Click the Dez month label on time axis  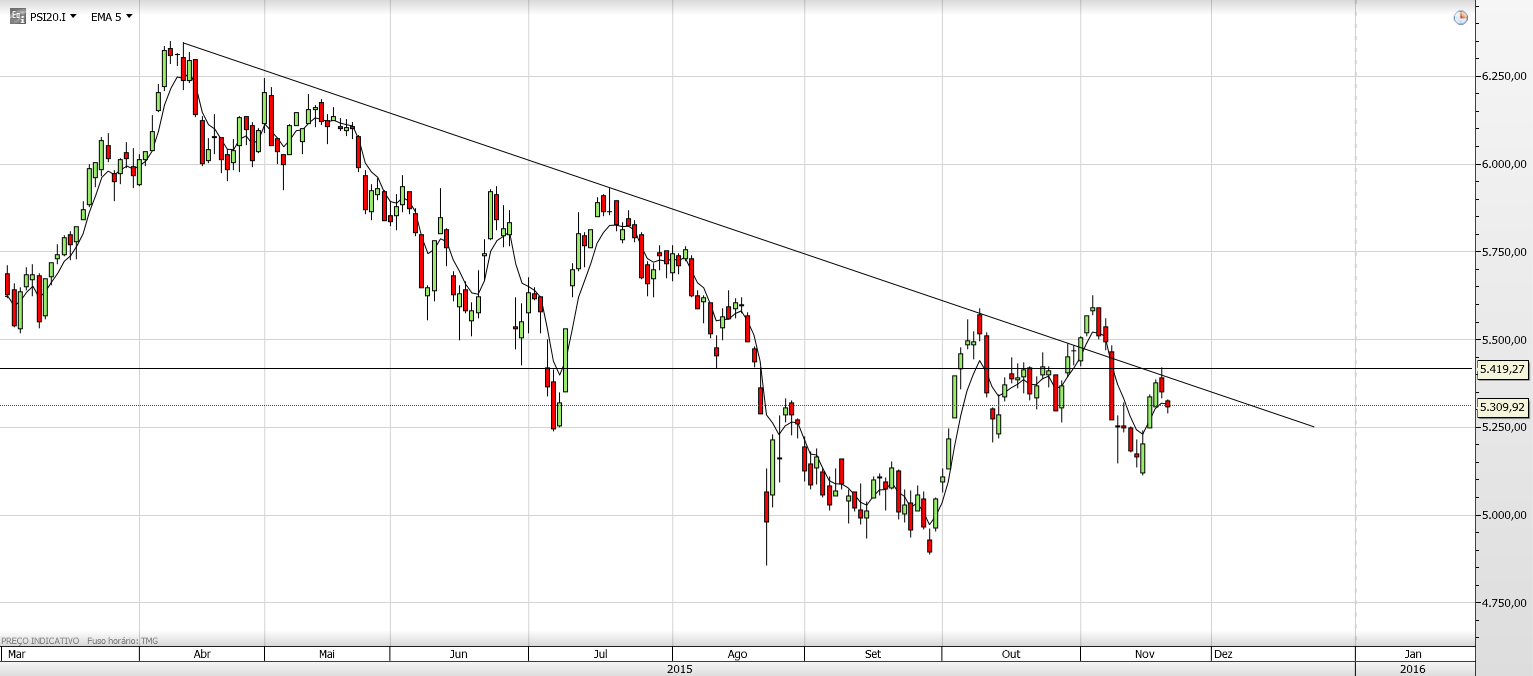(1223, 655)
